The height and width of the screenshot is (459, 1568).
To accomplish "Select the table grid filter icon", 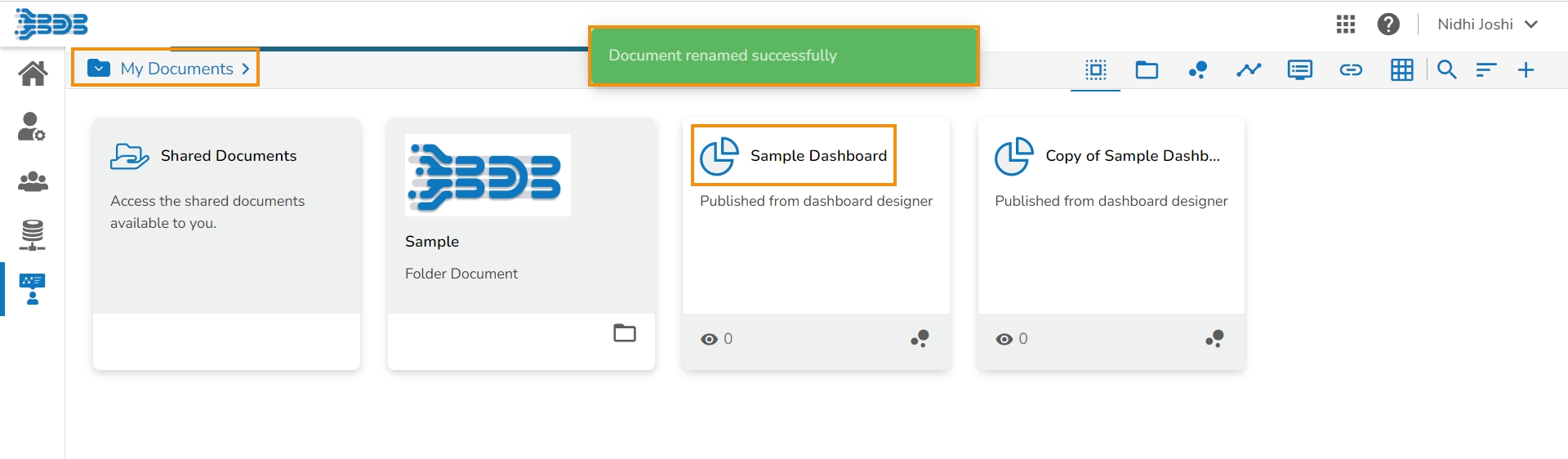I will pos(1402,69).
